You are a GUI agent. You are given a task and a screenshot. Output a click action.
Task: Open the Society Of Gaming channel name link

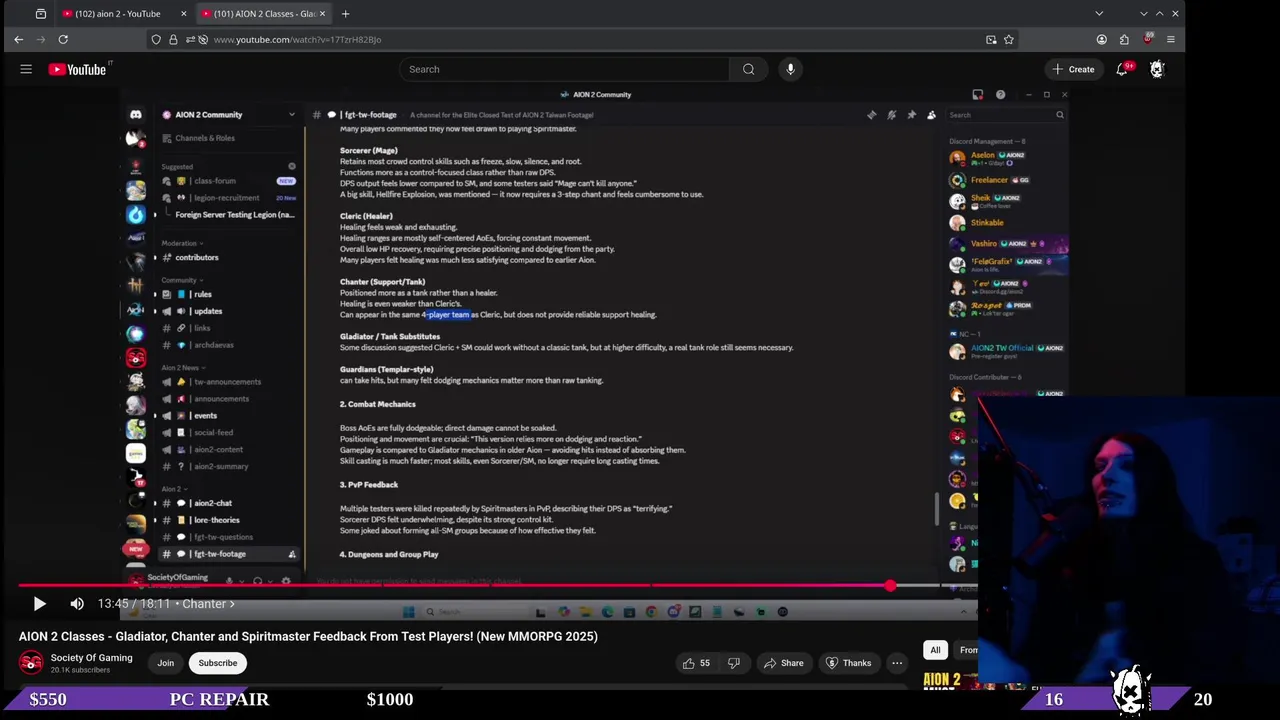[92, 657]
